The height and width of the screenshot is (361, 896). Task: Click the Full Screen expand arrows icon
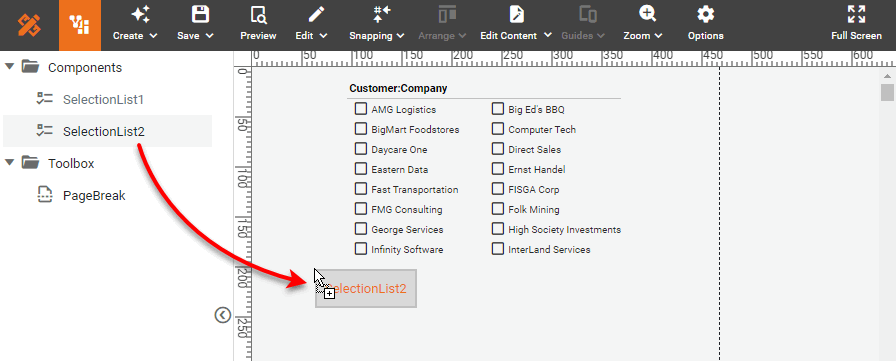[856, 14]
